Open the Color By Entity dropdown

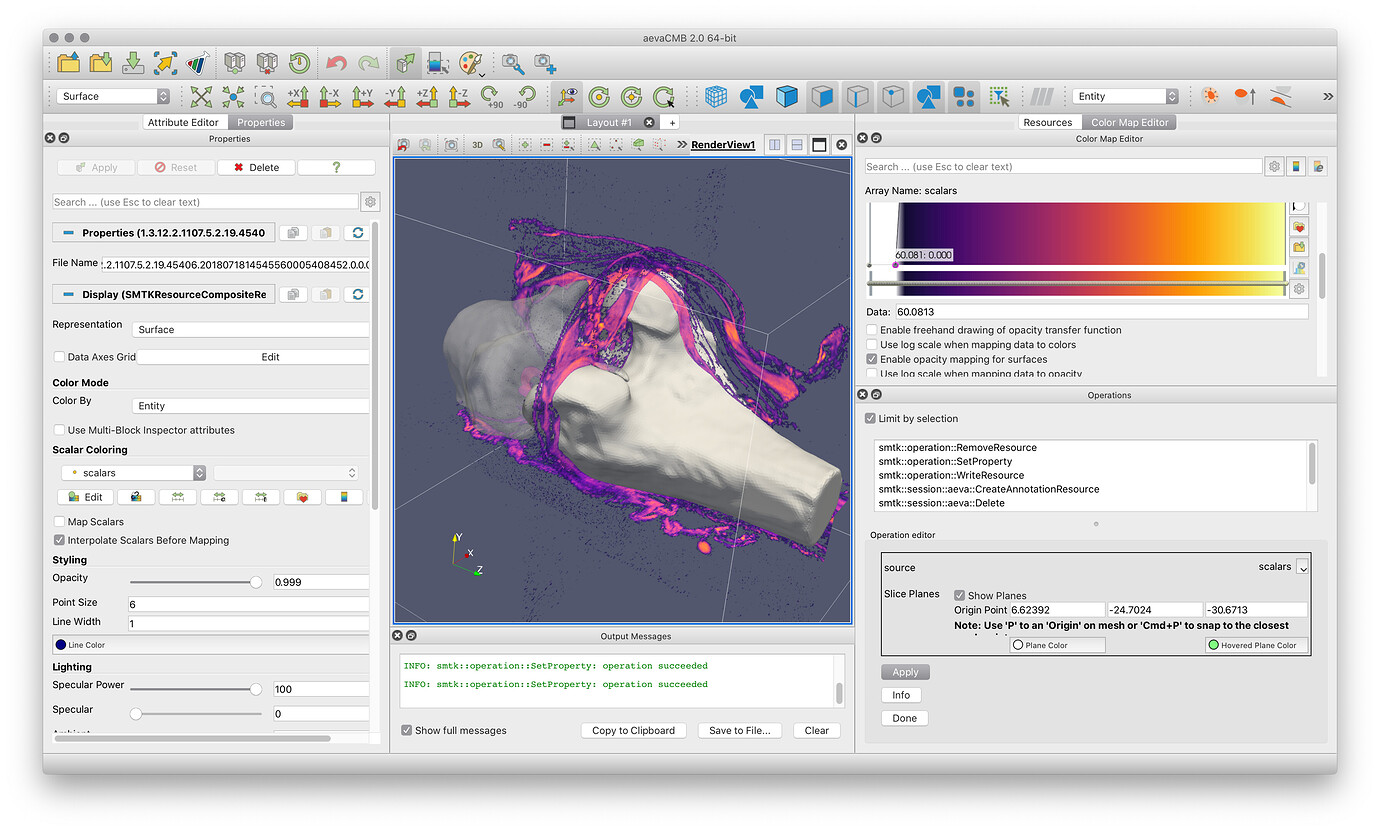[x=250, y=406]
